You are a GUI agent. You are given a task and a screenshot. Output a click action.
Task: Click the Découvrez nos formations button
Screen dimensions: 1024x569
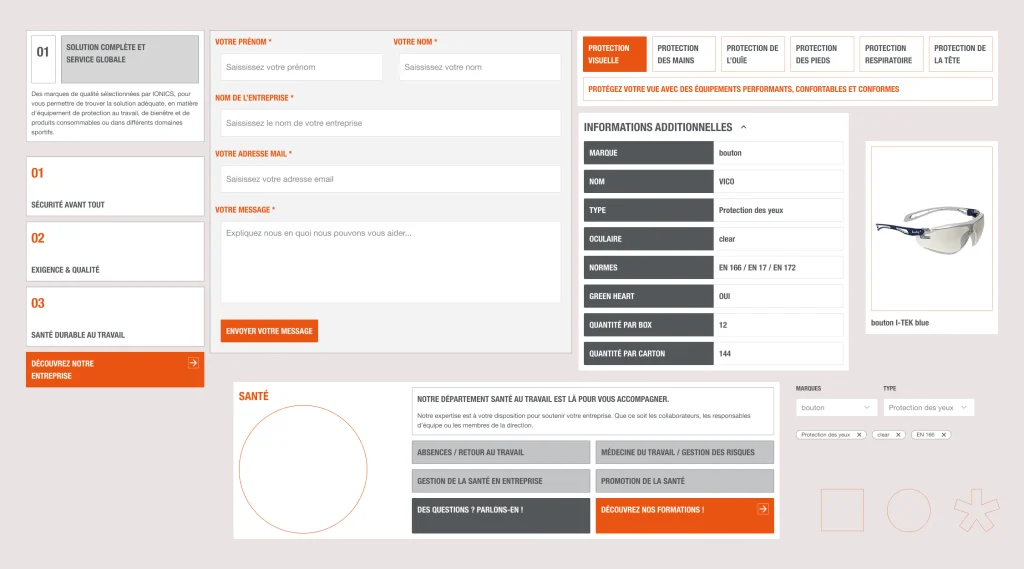684,516
